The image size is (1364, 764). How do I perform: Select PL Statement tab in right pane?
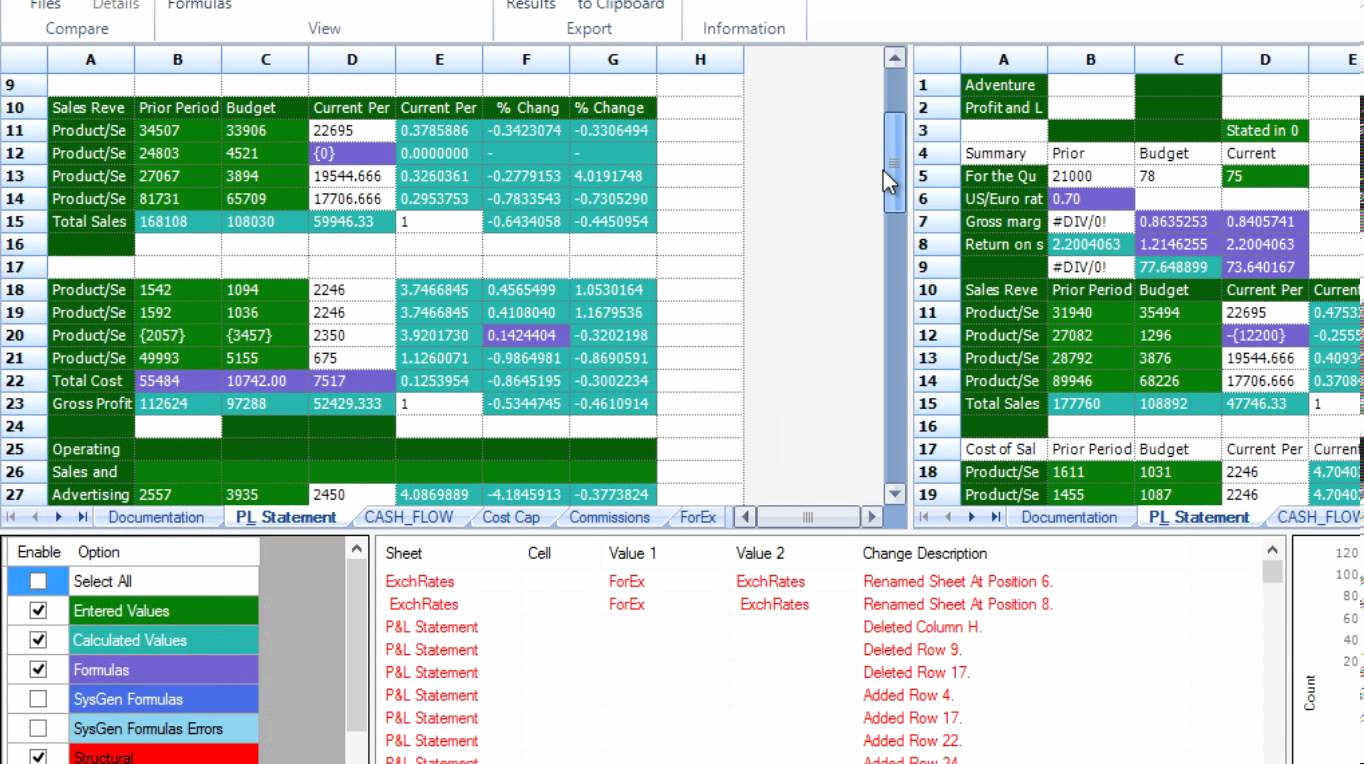tap(1199, 517)
